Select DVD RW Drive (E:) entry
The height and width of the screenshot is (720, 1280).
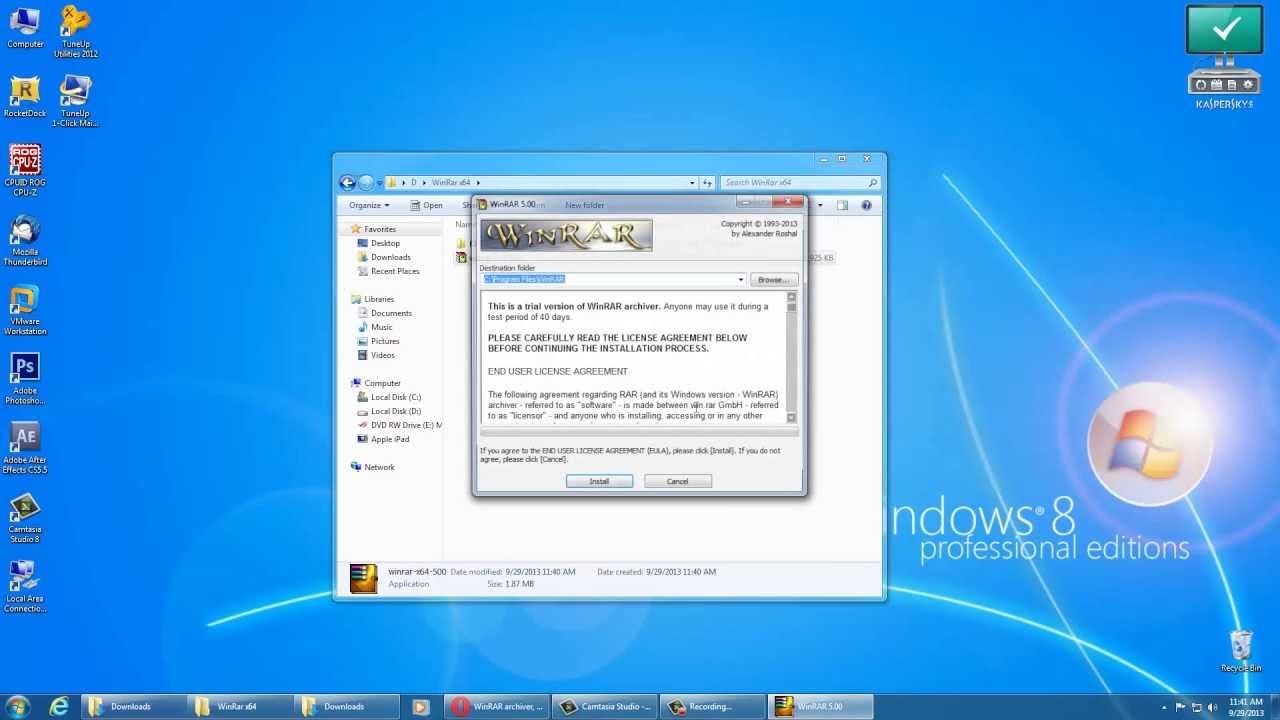405,425
